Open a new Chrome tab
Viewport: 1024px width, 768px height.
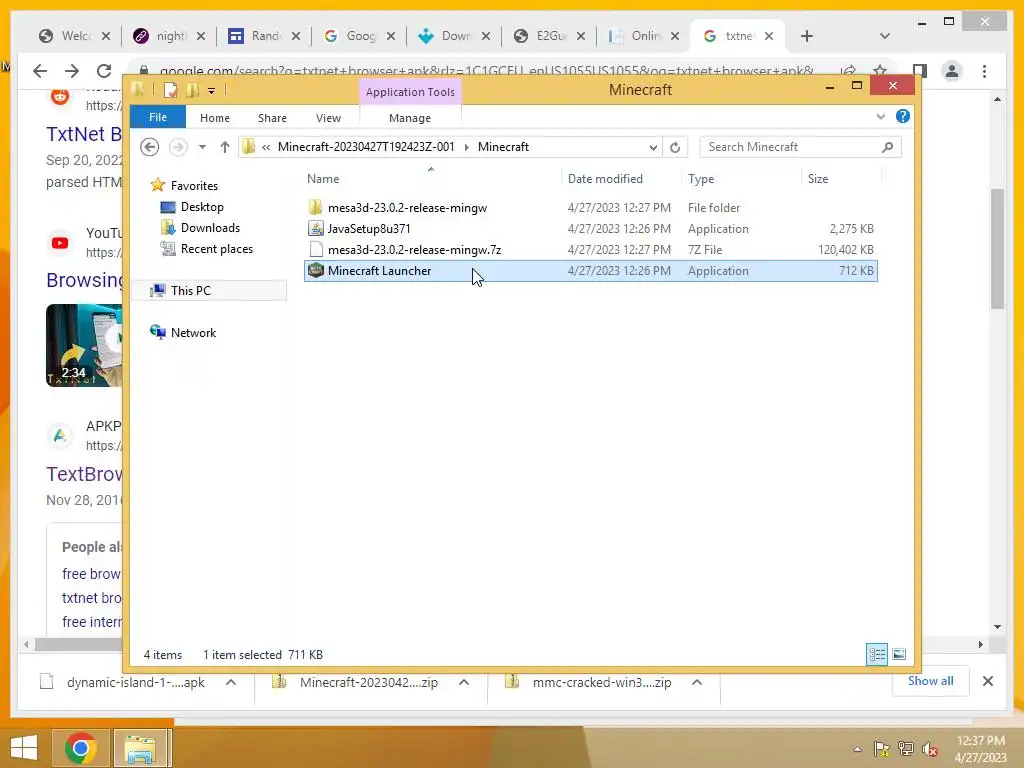click(807, 36)
